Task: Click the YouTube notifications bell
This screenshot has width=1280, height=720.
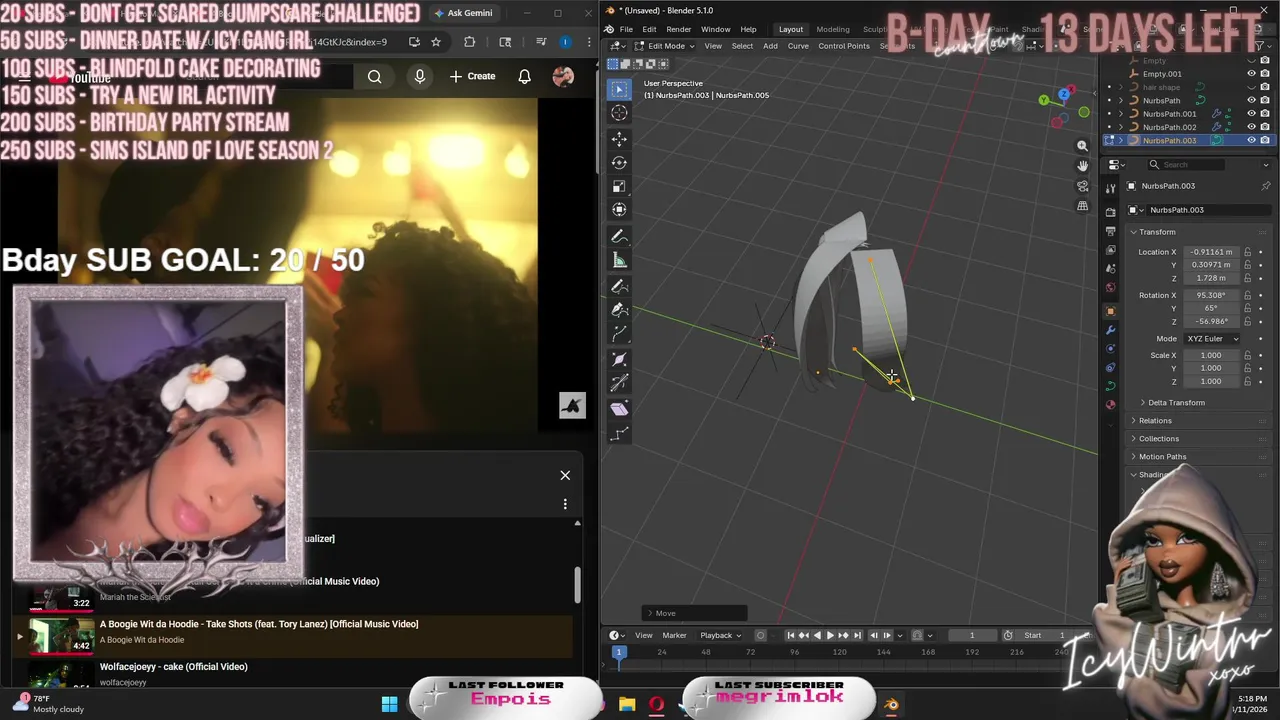Action: [524, 77]
